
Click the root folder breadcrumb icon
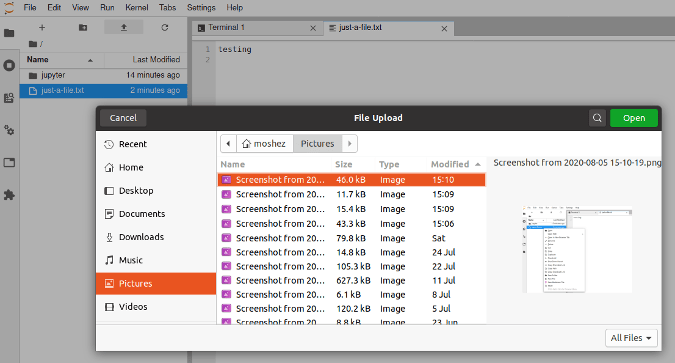[33, 44]
